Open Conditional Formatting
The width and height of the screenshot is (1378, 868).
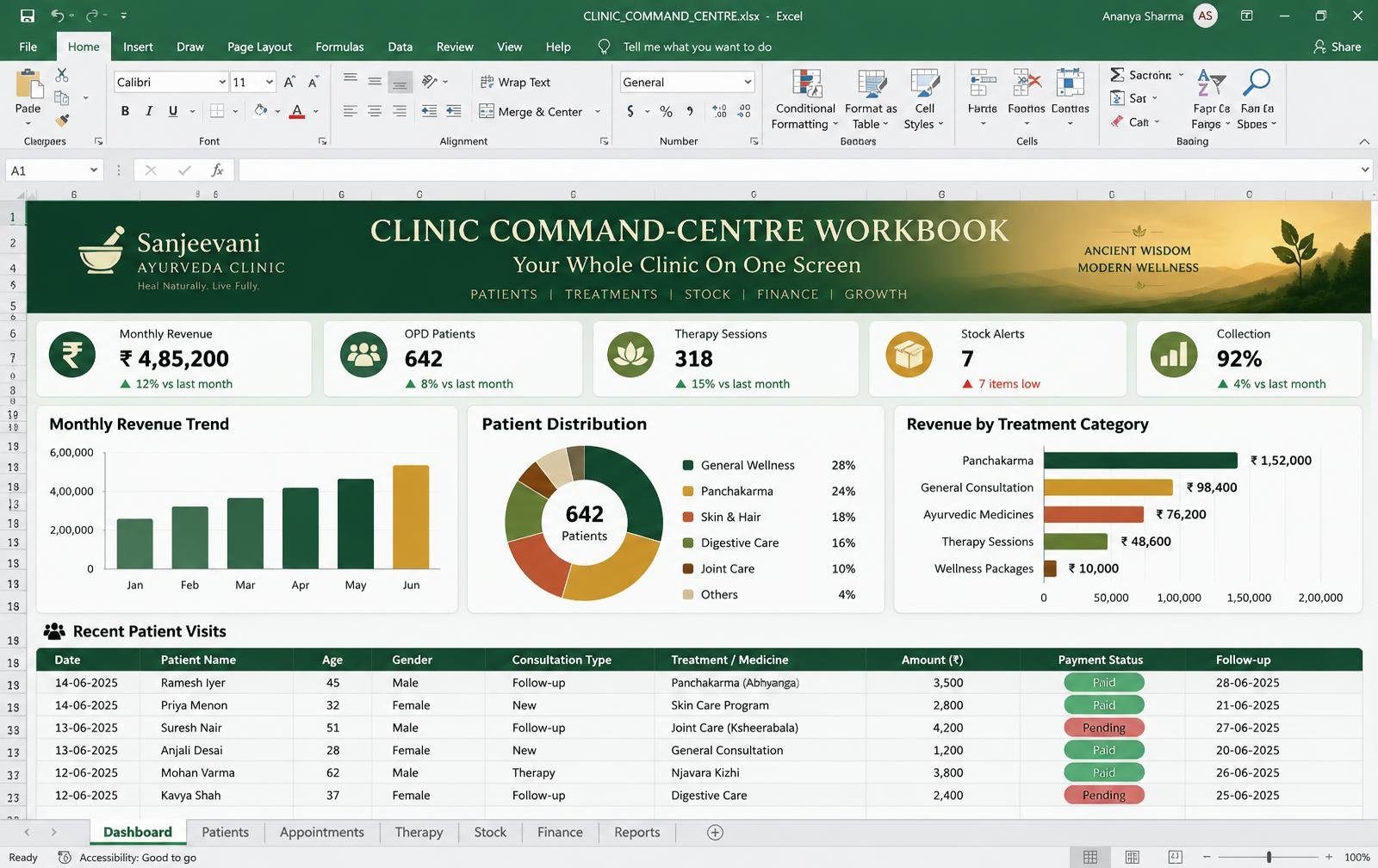[x=805, y=100]
